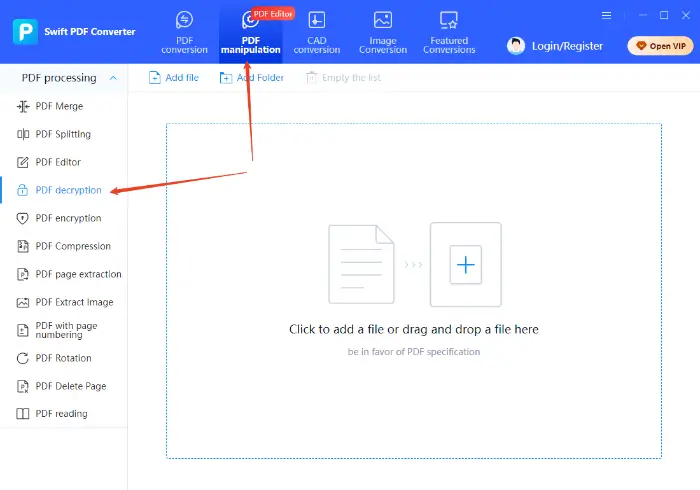
Task: Click the plus icon to add file
Action: pyautogui.click(x=466, y=265)
